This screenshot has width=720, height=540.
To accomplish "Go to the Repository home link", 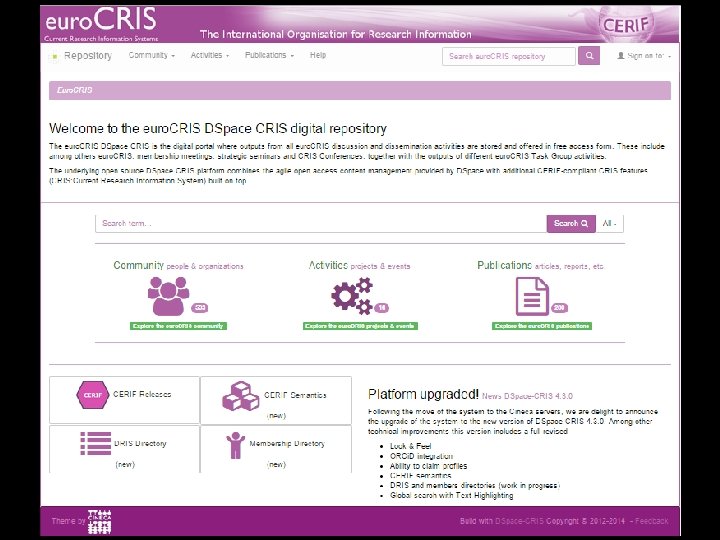I will [88, 56].
